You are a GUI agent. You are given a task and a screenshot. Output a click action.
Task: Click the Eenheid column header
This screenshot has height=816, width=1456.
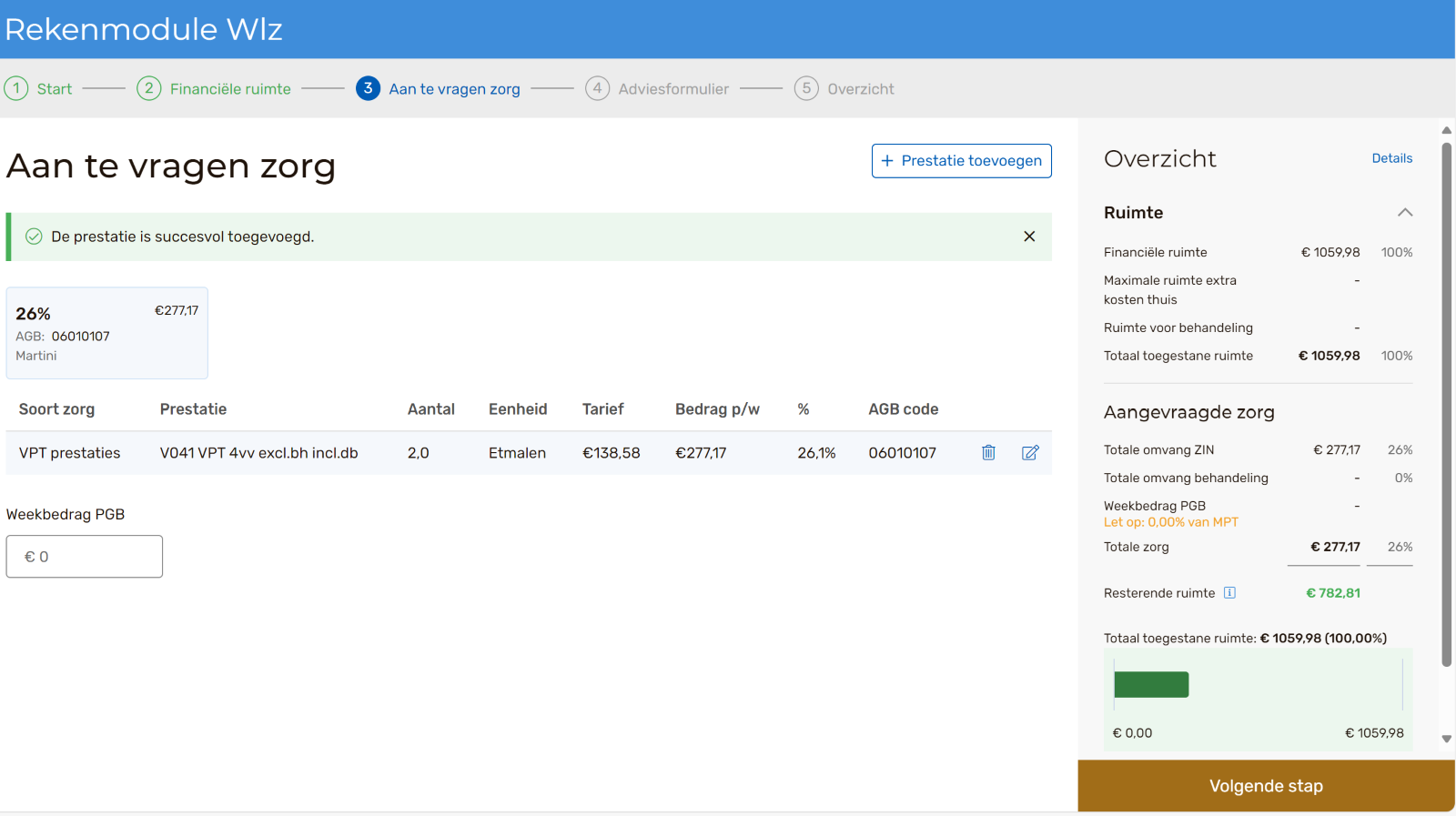click(x=518, y=409)
